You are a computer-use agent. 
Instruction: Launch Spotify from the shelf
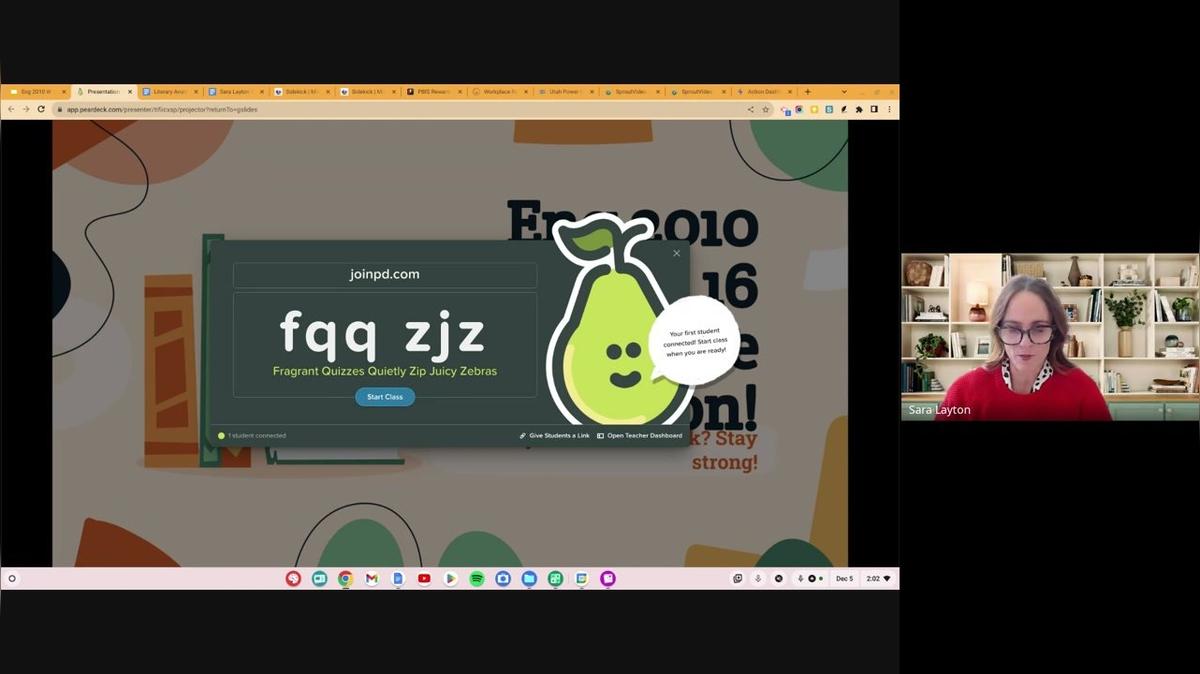coord(477,579)
